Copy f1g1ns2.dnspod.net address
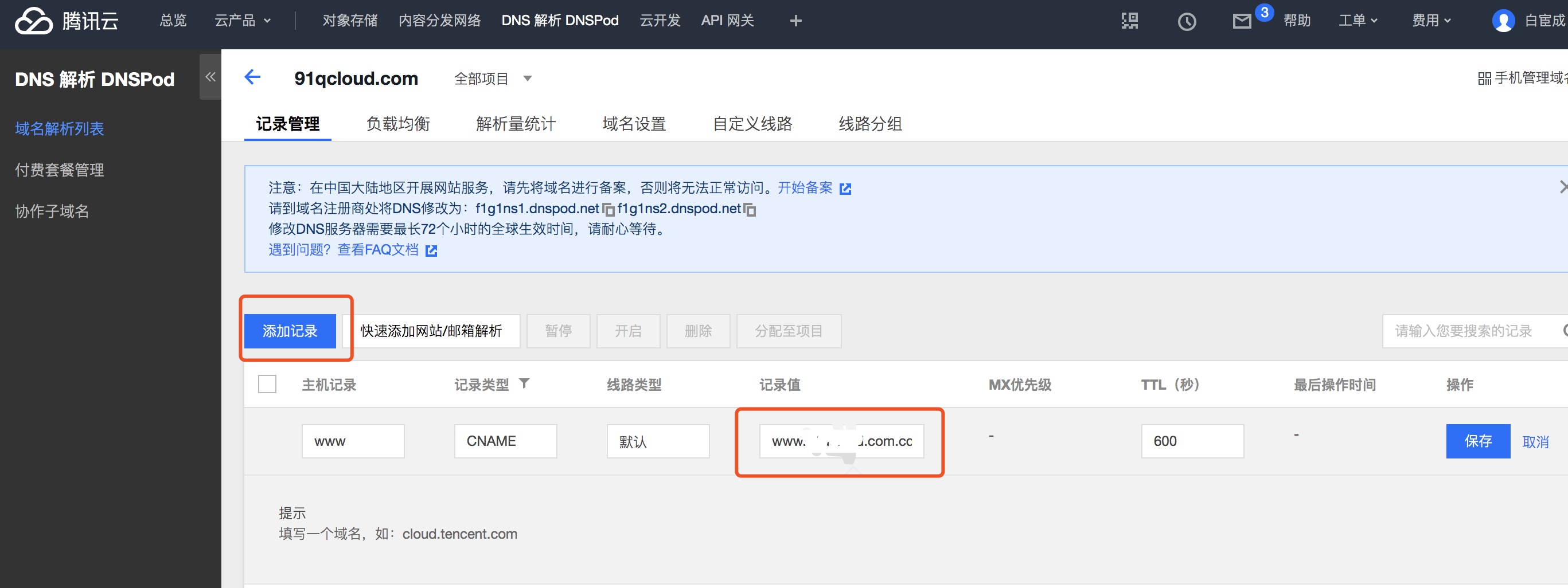The height and width of the screenshot is (588, 1568). [750, 210]
